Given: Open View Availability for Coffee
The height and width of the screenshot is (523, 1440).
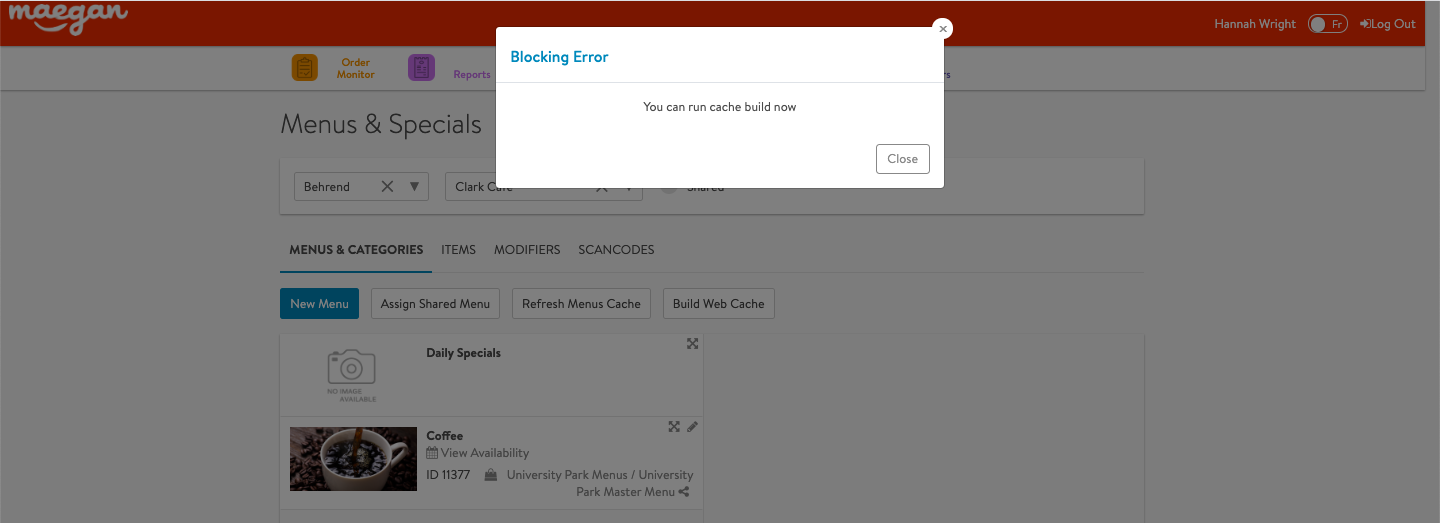Looking at the screenshot, I should pos(485,453).
